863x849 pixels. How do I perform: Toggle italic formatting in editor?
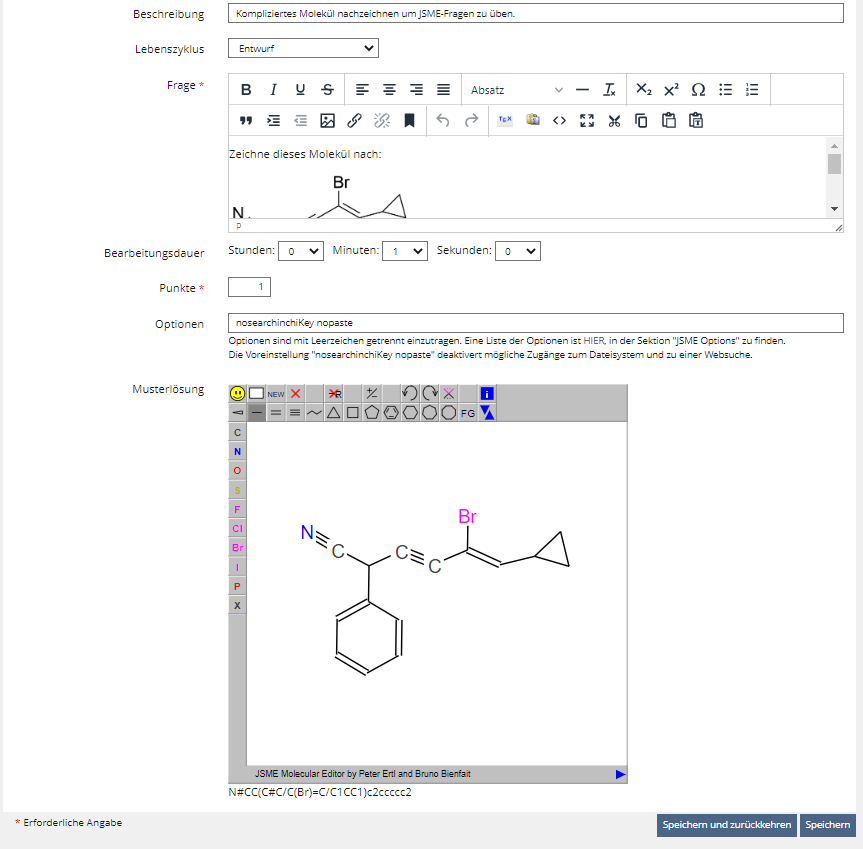pos(273,89)
